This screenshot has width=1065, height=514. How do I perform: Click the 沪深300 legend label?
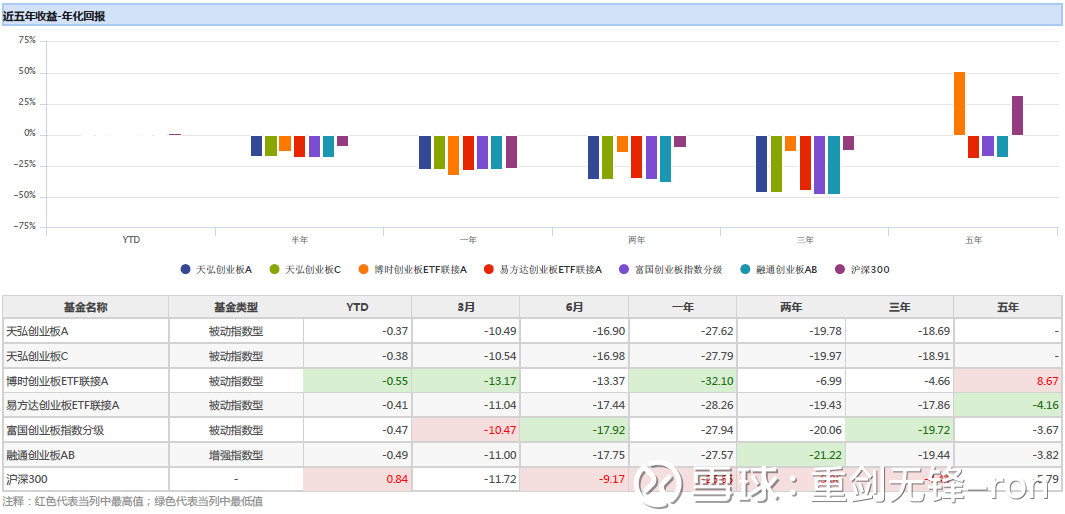(x=870, y=270)
